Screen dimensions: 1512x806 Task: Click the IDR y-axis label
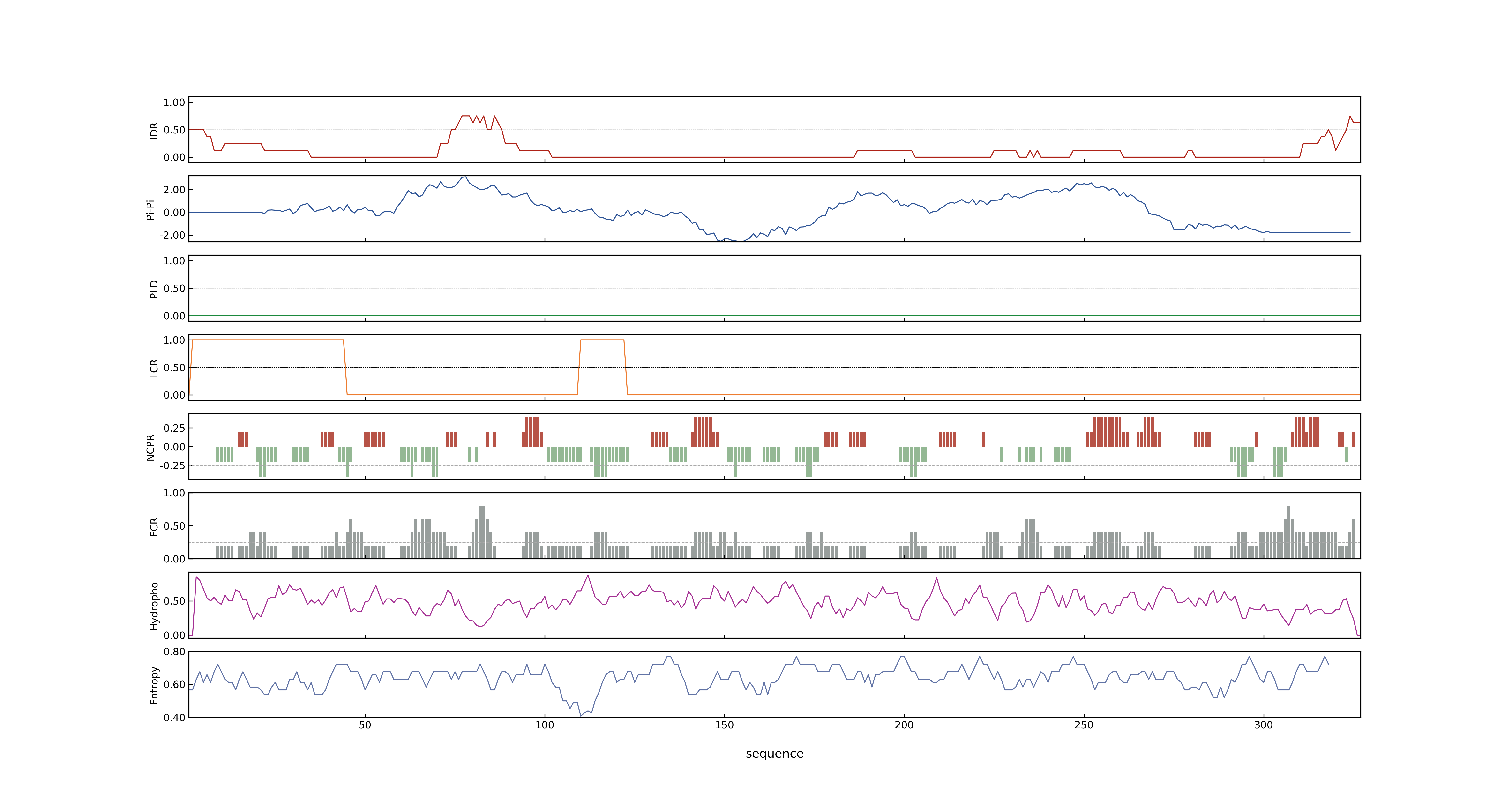tap(154, 130)
